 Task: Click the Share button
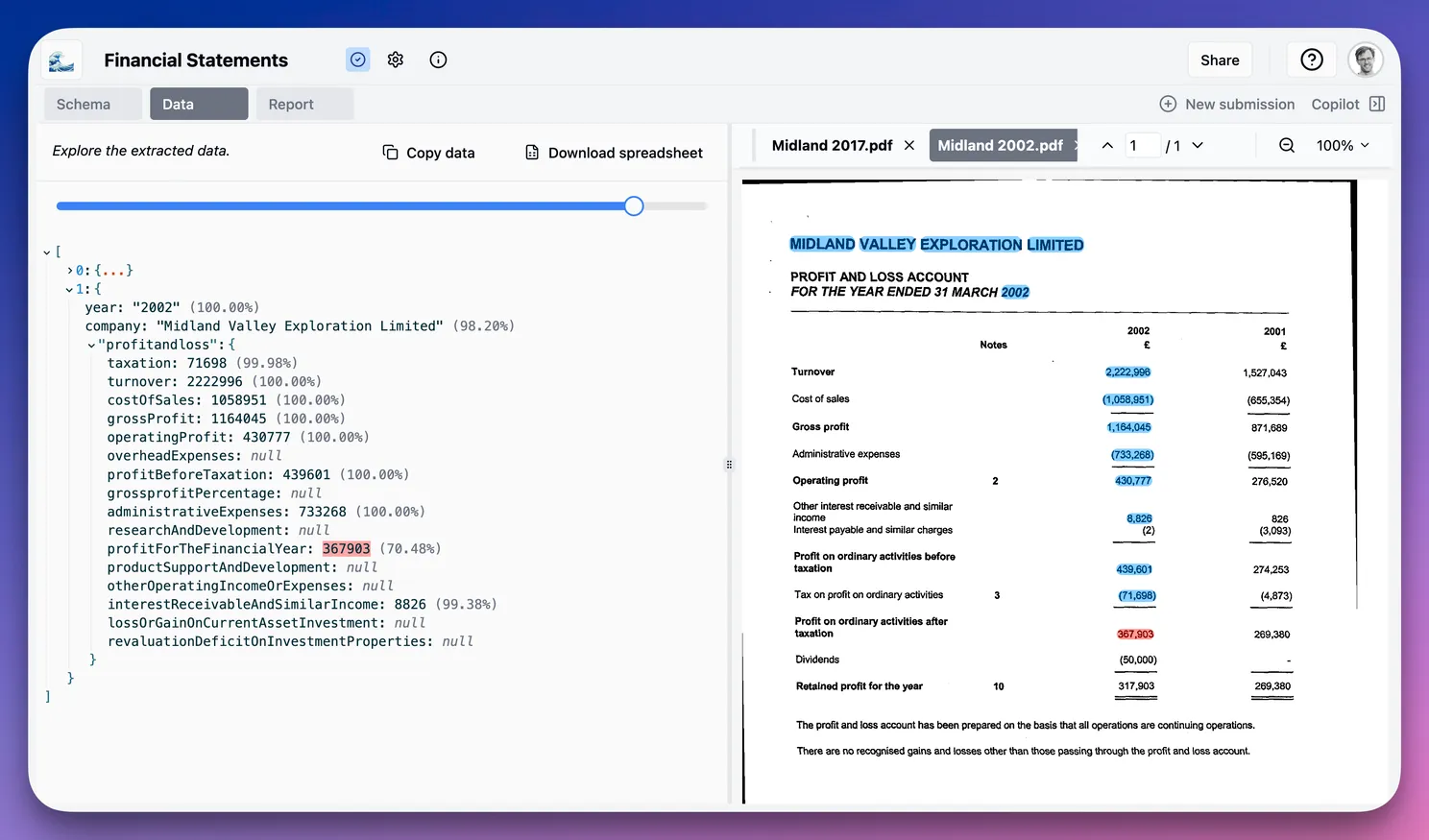point(1219,60)
